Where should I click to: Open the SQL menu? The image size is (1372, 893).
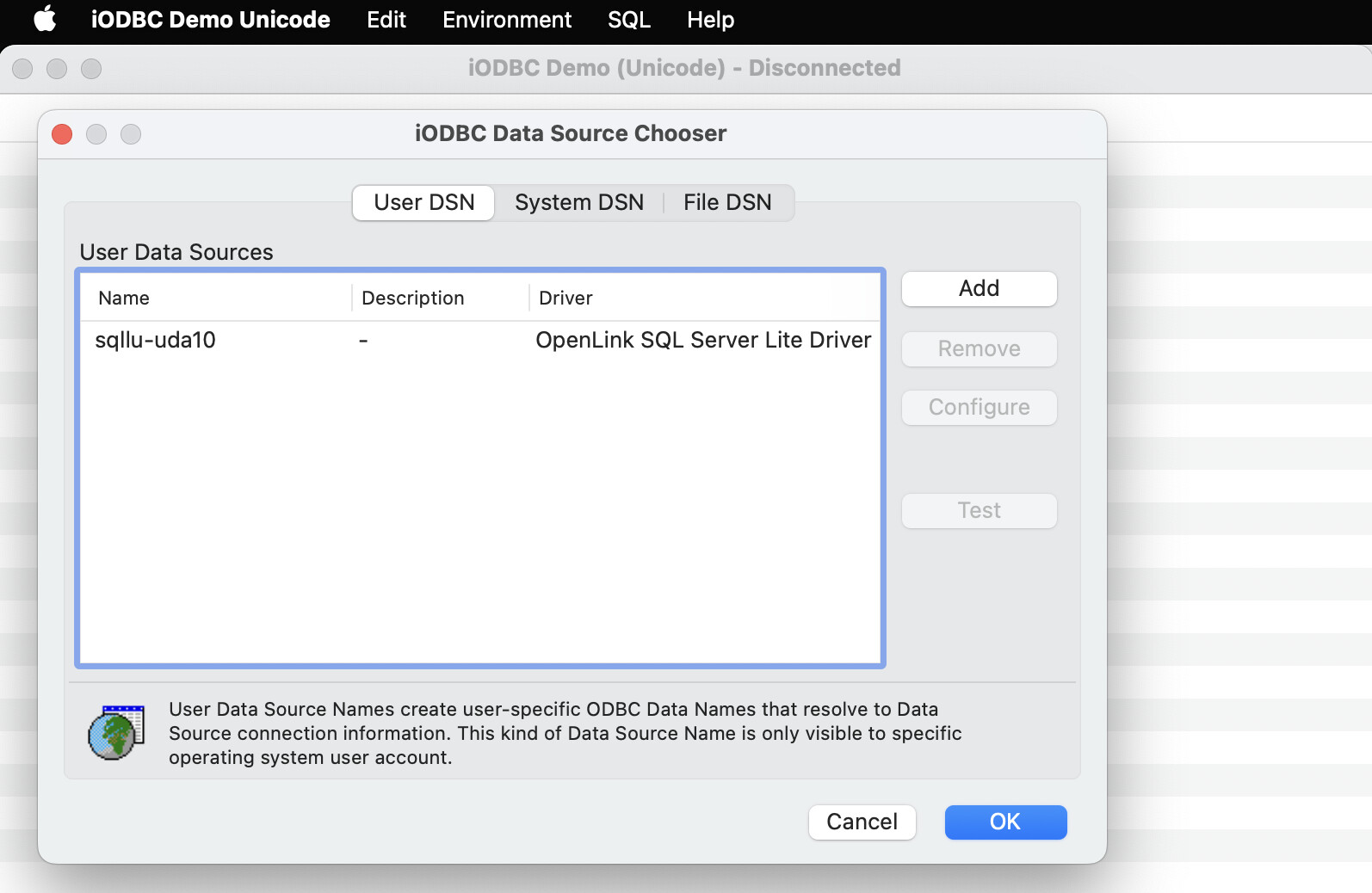(628, 19)
